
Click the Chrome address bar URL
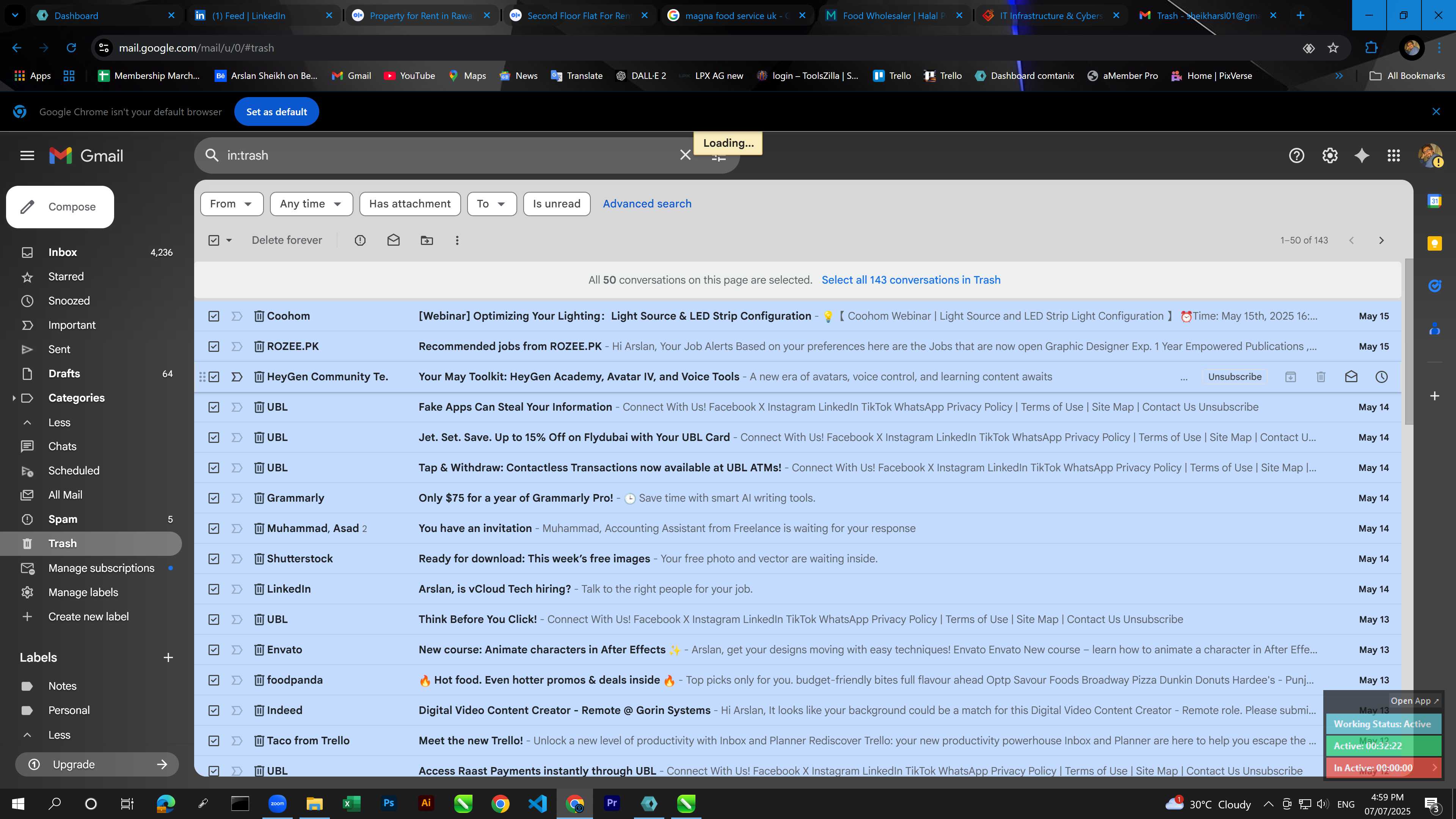[196, 48]
